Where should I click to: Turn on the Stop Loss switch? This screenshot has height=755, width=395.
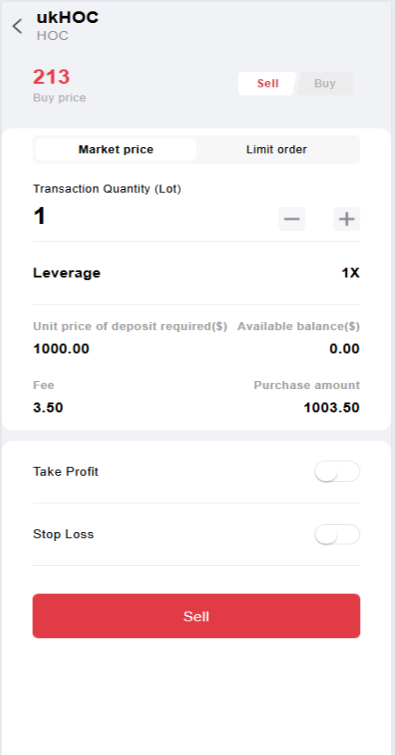[337, 534]
